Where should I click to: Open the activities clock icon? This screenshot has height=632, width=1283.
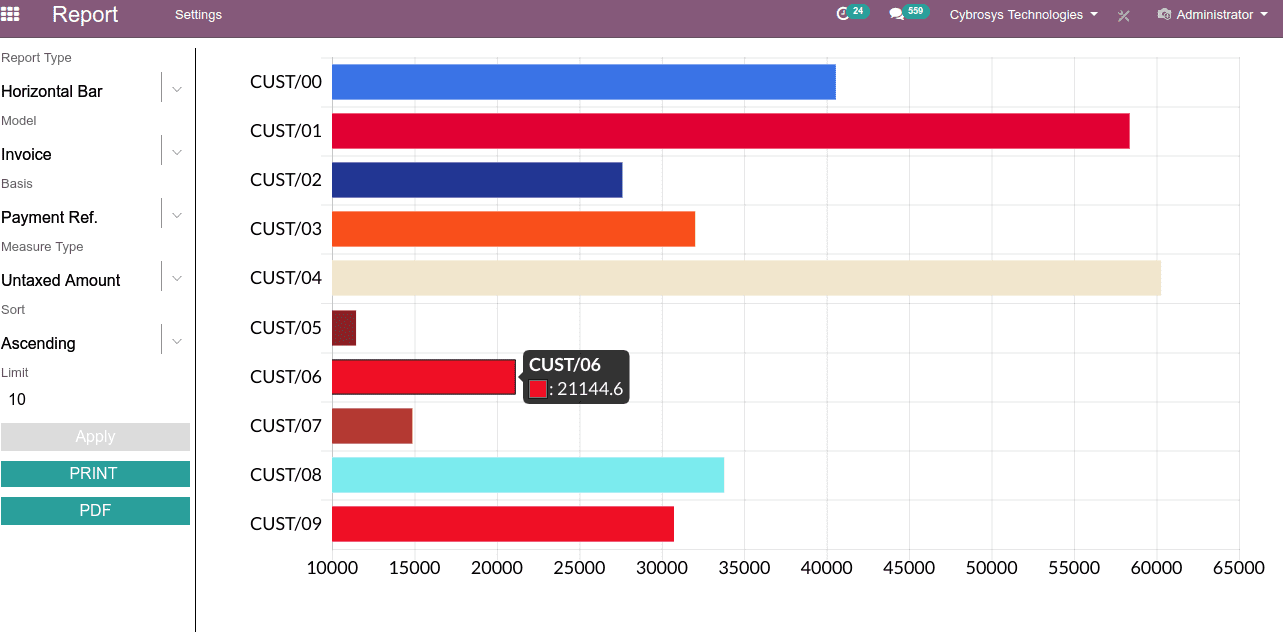pyautogui.click(x=842, y=14)
